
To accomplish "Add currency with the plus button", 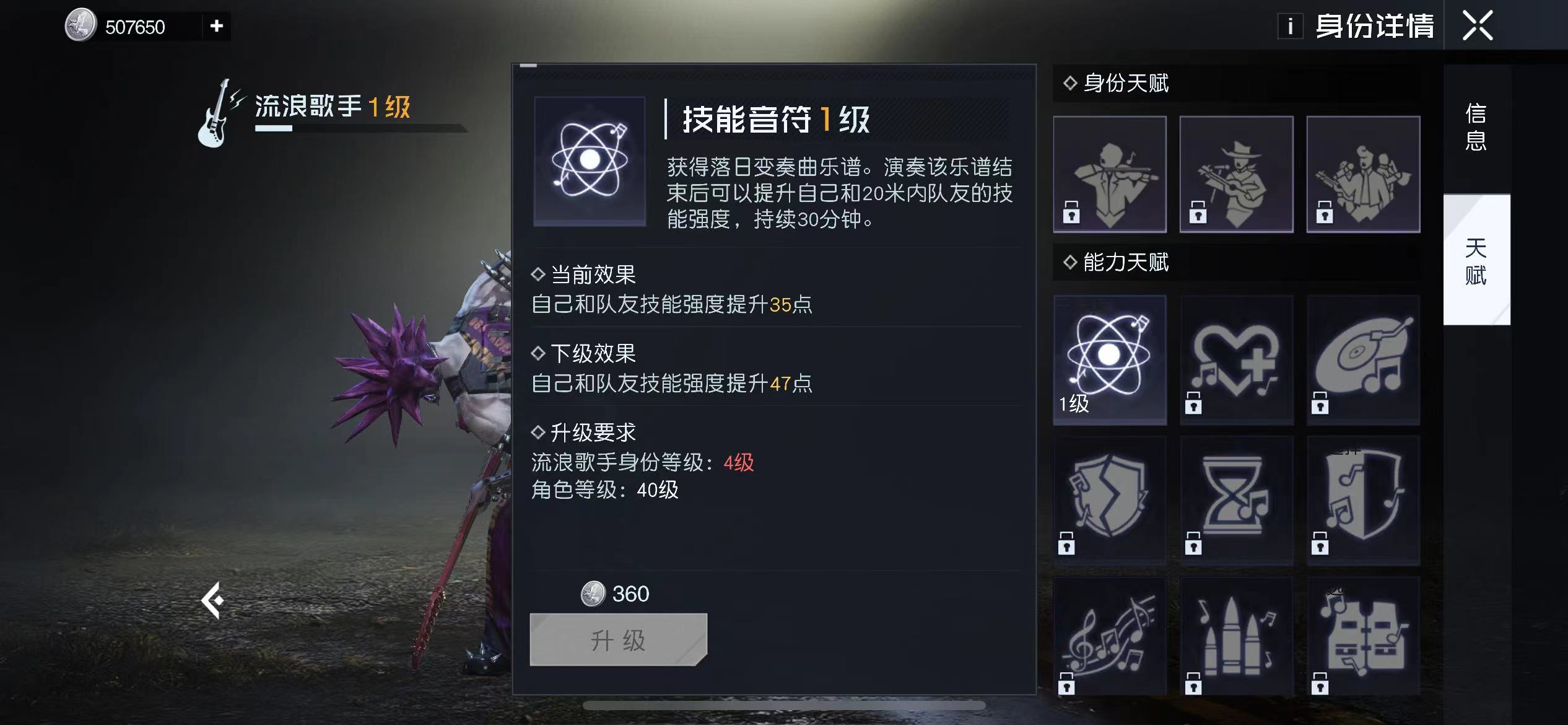I will (x=216, y=26).
